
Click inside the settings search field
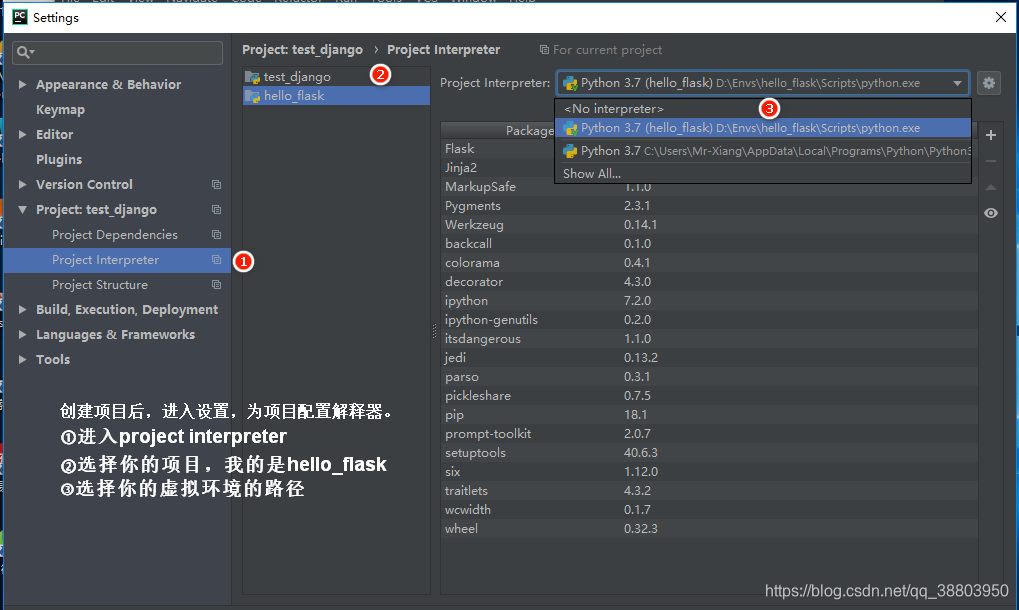[x=117, y=52]
